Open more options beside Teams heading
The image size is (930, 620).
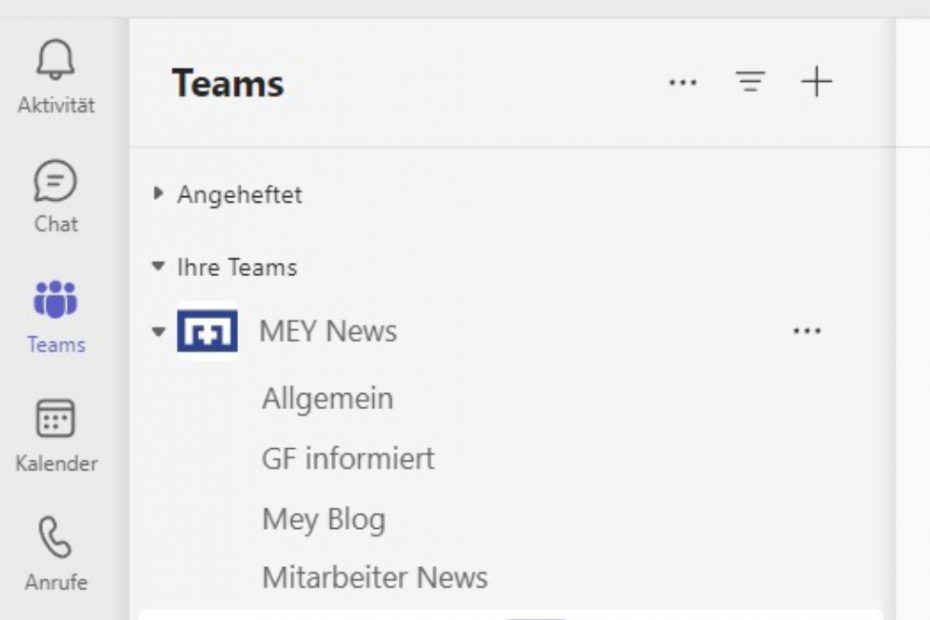click(682, 83)
